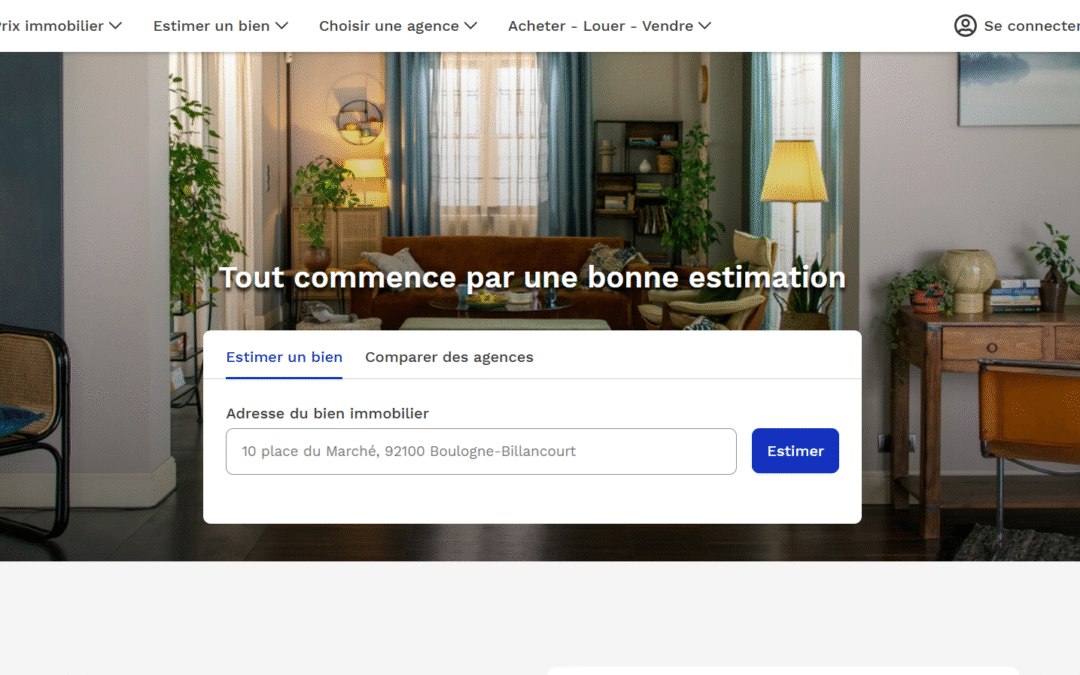Expand the Acheter - Louer - Vendre menu

pyautogui.click(x=600, y=25)
